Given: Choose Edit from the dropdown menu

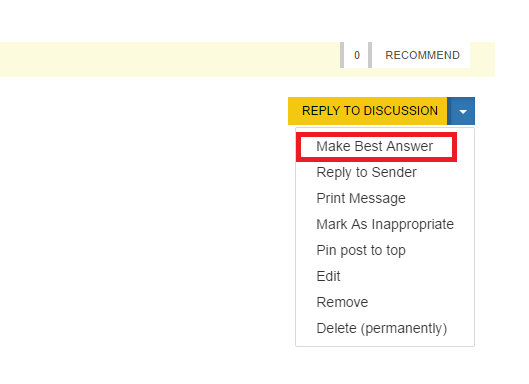Looking at the screenshot, I should click(328, 276).
